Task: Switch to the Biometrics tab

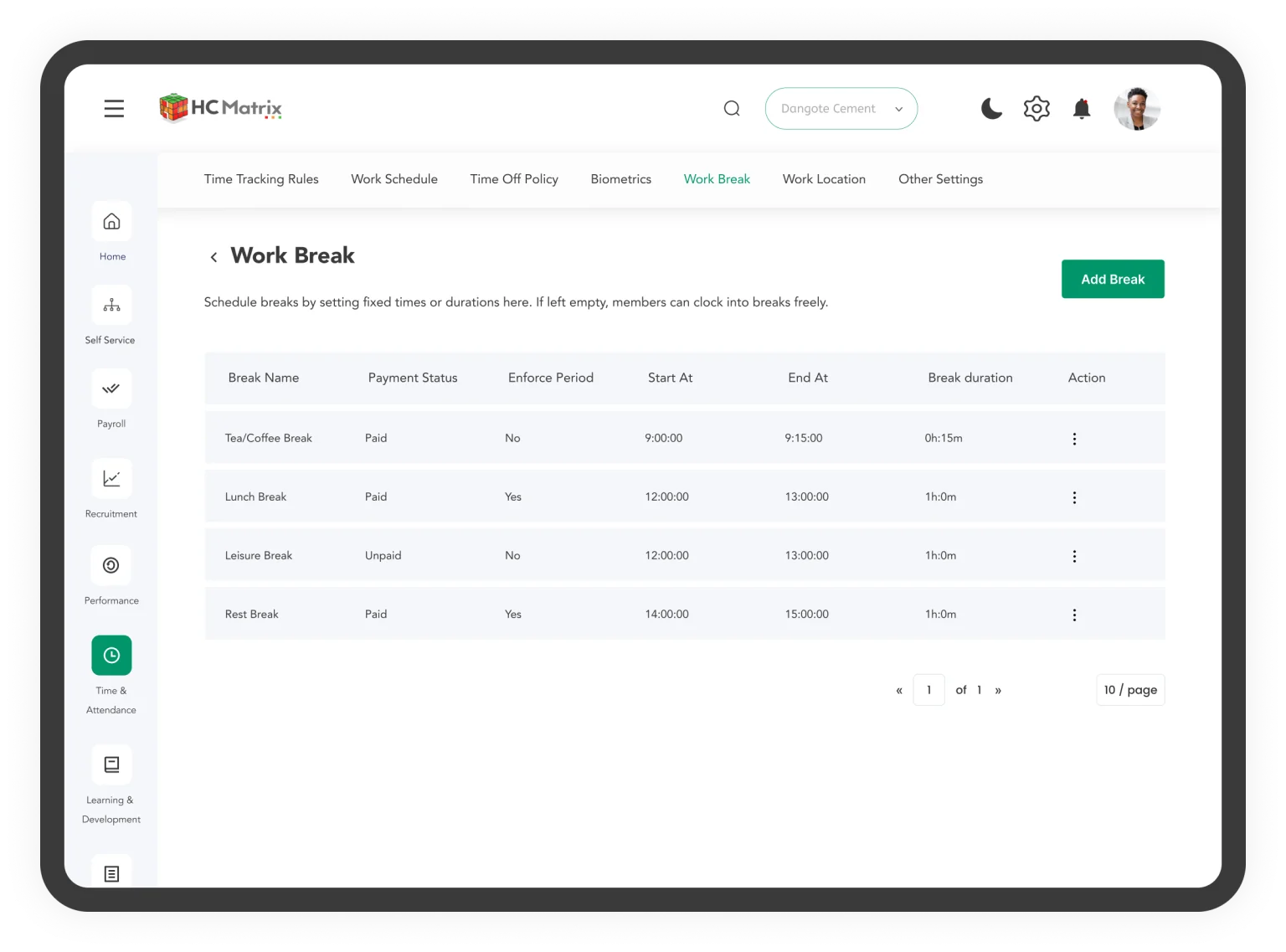Action: 620,179
